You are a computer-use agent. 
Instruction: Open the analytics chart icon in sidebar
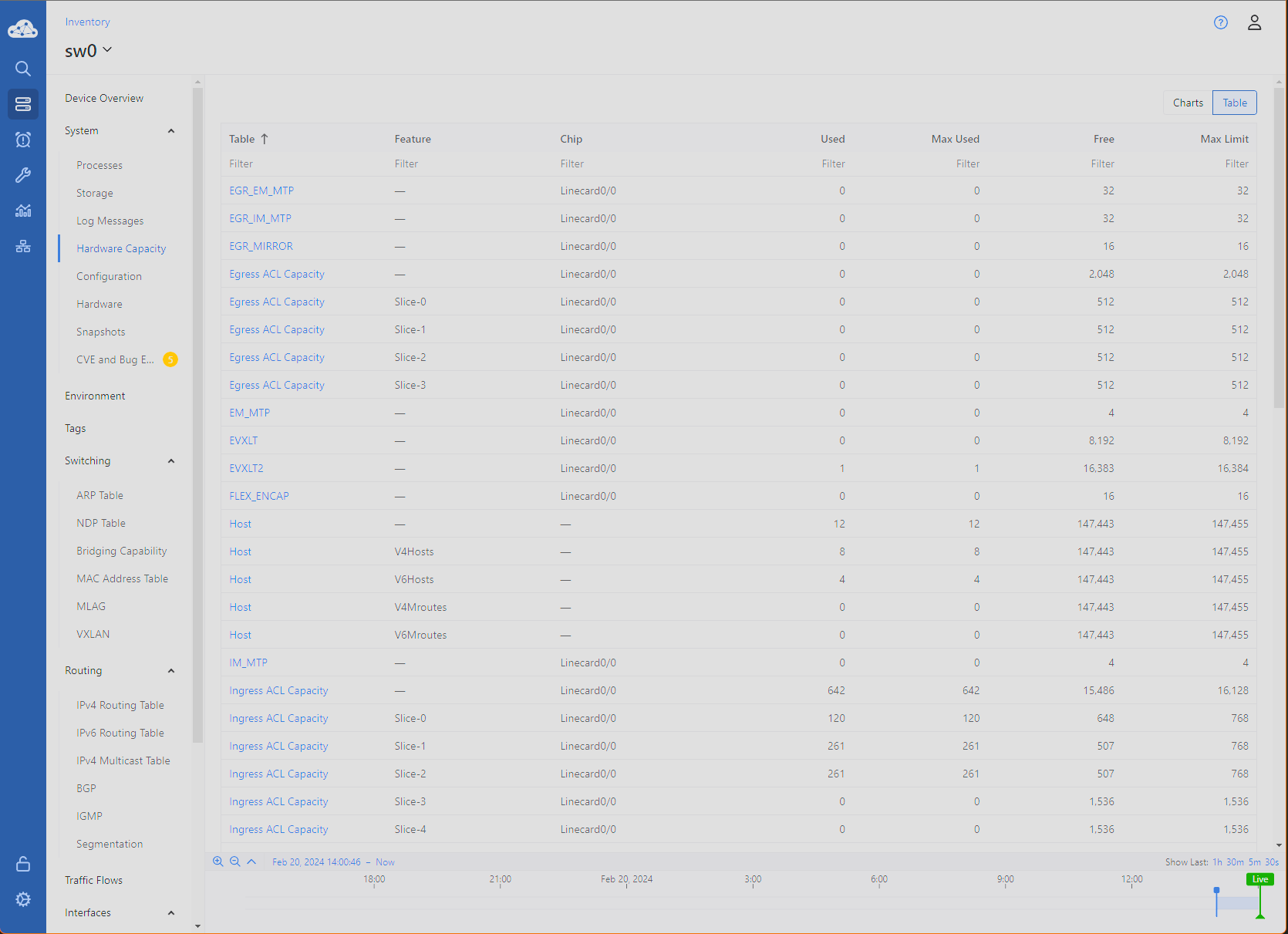pyautogui.click(x=23, y=211)
